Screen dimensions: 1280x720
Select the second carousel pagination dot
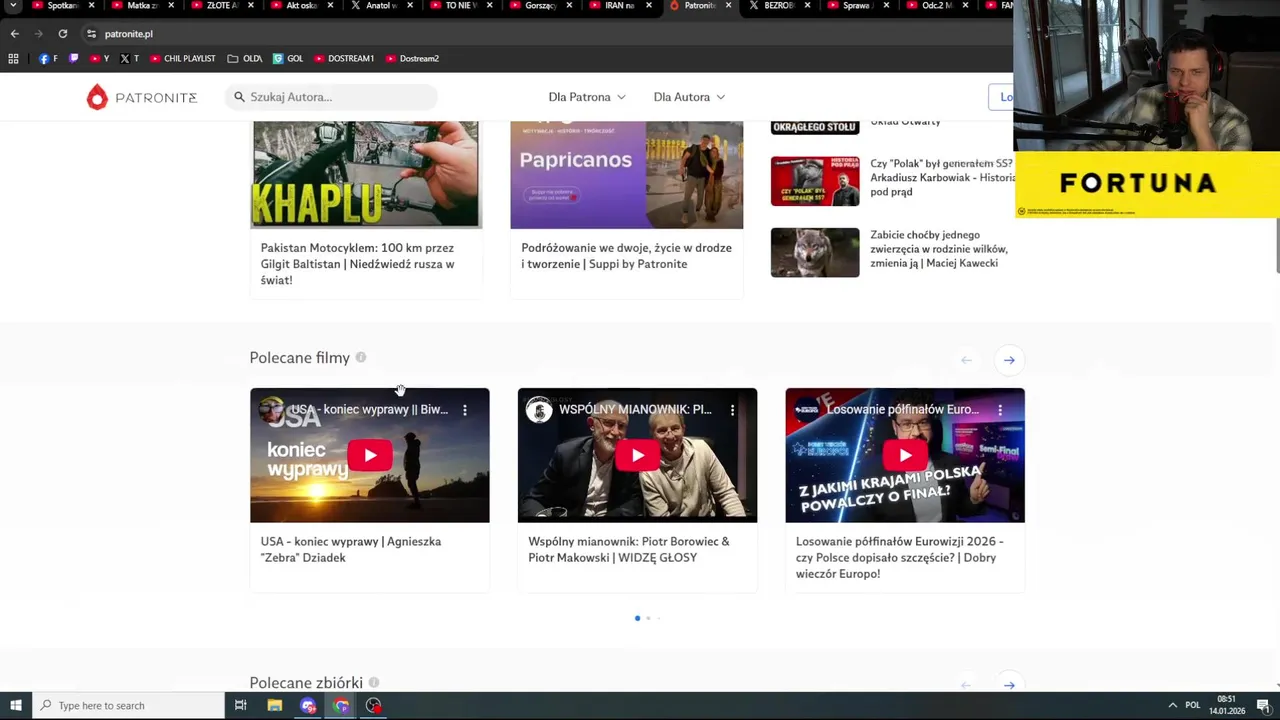click(x=648, y=618)
